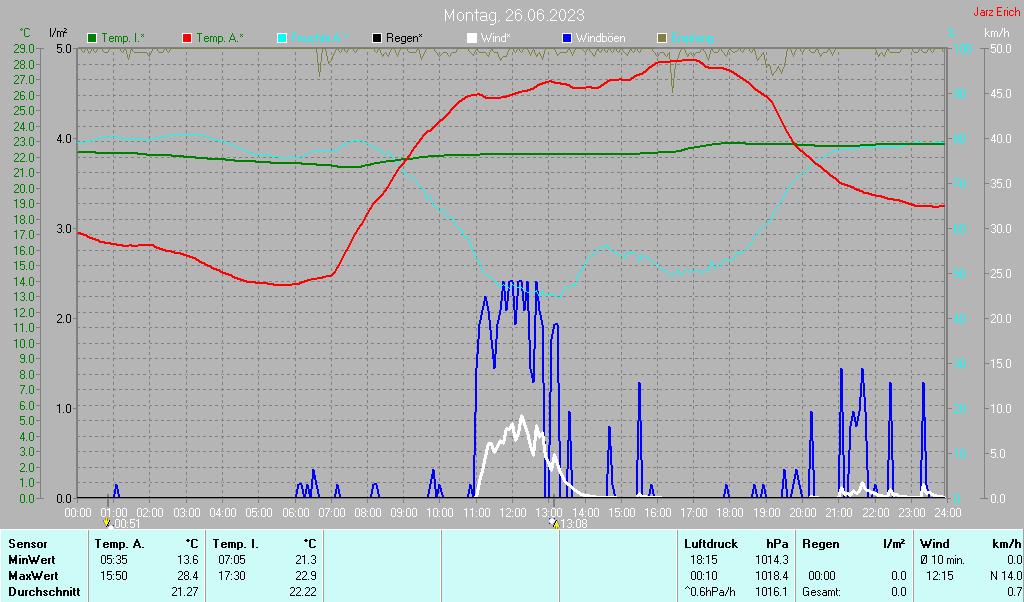Click the Temp. I. maximum value '22.9'
Viewport: 1024px width, 602px height.
coord(306,577)
